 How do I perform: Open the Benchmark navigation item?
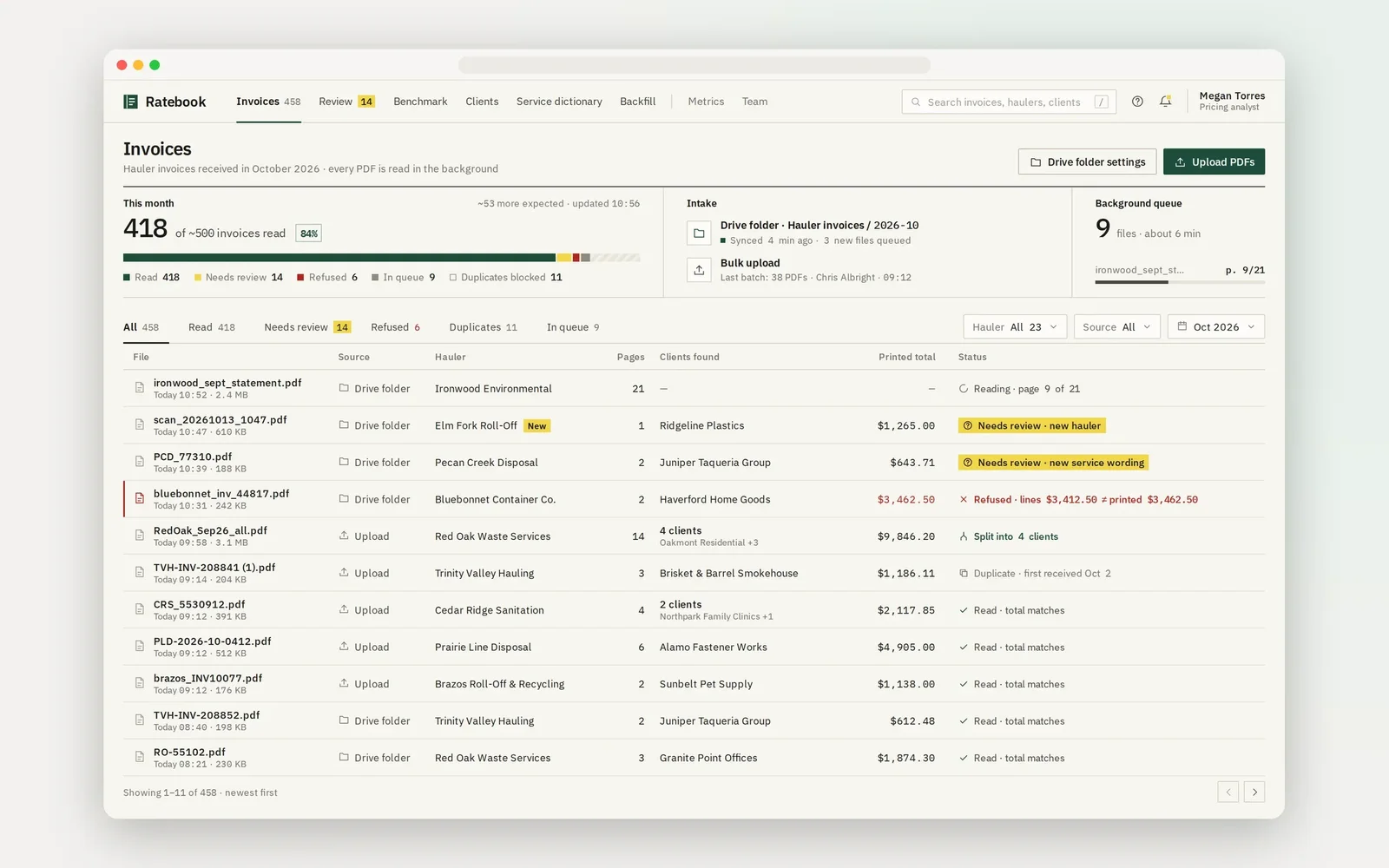tap(420, 102)
